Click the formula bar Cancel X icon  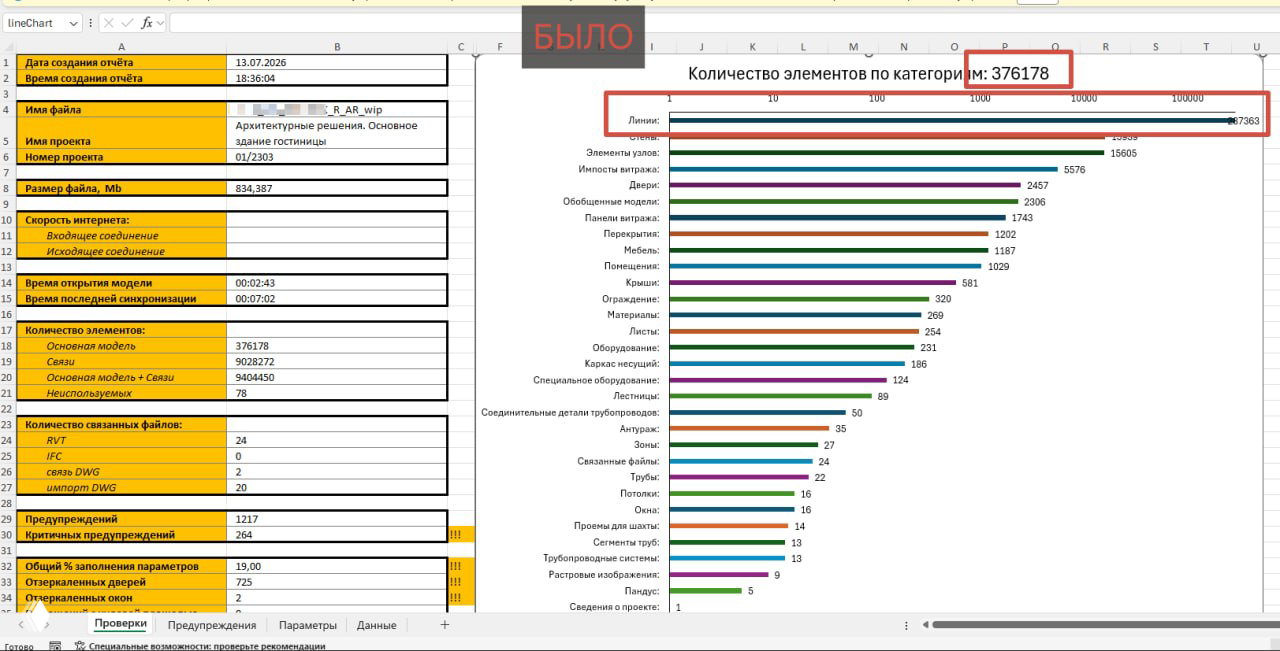109,23
